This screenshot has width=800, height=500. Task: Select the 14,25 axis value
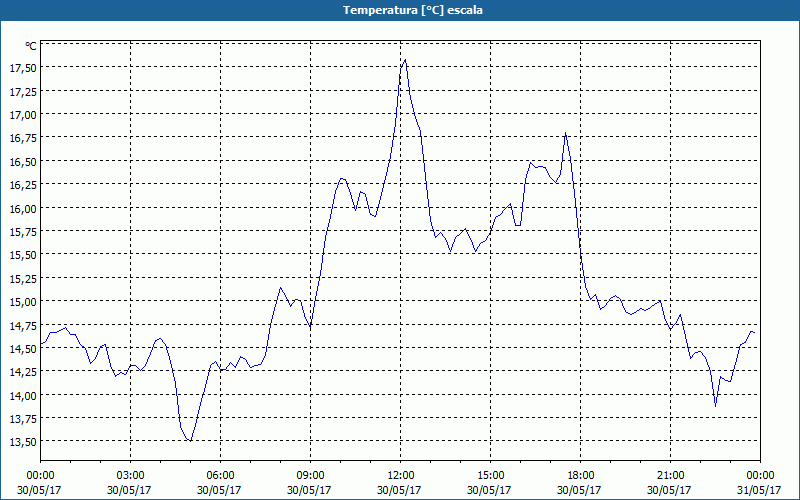point(23,372)
